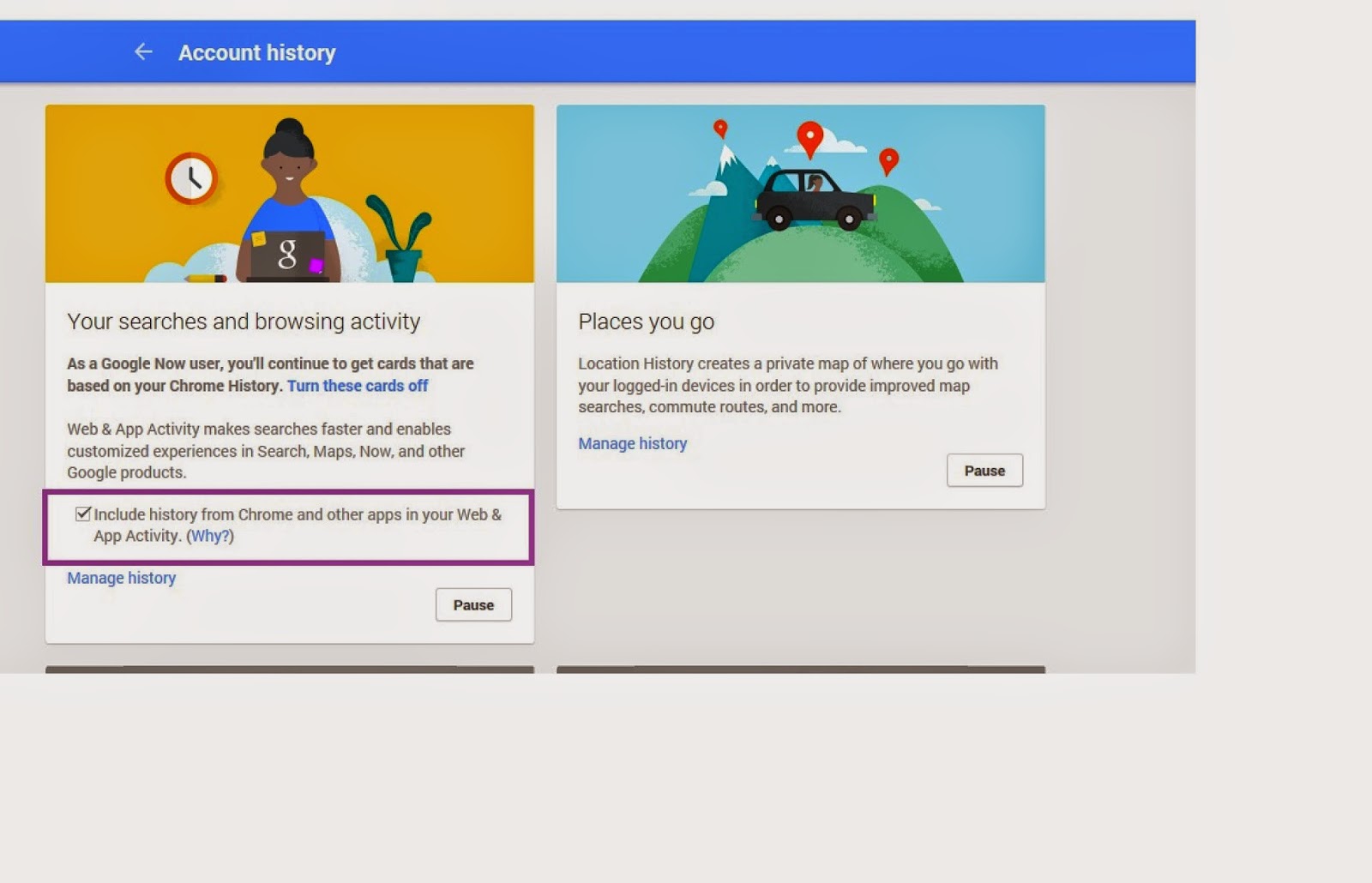
Task: Click the small red pin on the left mountain
Action: coord(720,129)
